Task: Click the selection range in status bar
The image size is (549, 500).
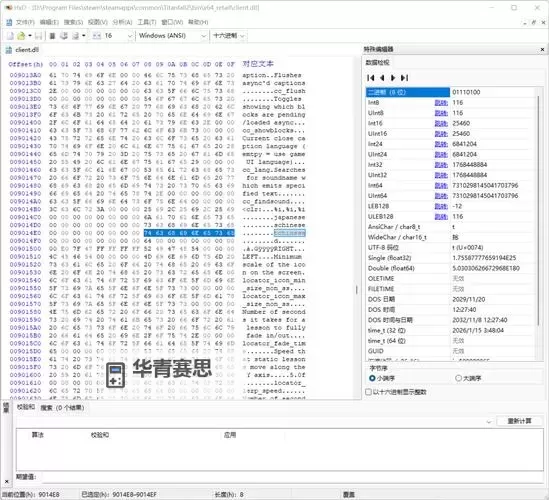Action: coord(119,494)
